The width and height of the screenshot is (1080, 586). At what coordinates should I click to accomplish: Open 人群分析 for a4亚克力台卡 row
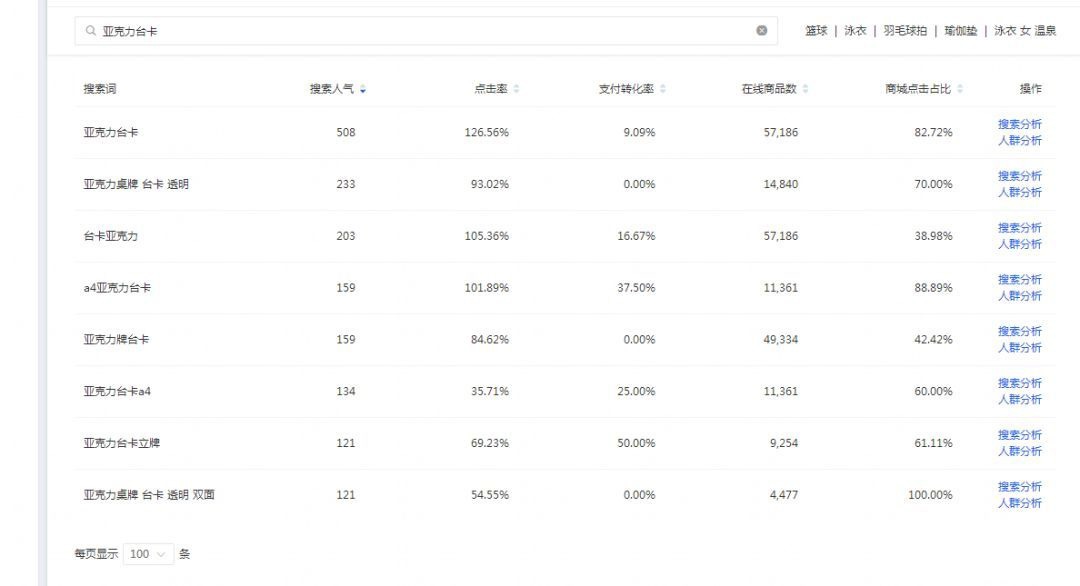click(1019, 295)
